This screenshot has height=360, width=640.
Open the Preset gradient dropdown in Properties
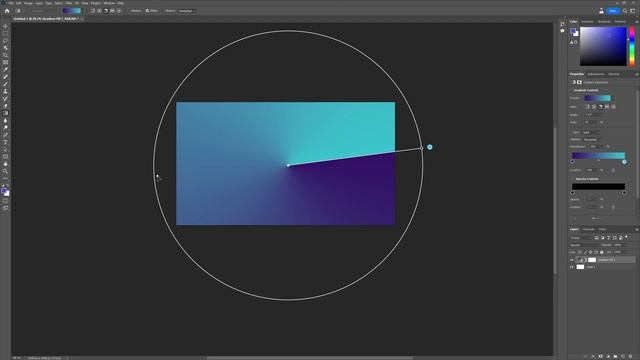point(598,98)
